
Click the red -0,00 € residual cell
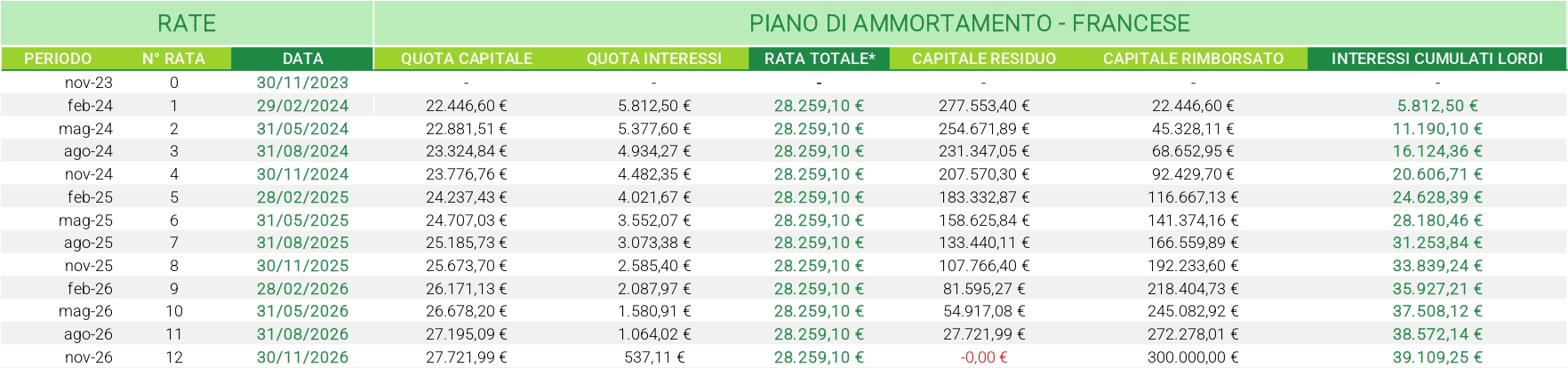[x=984, y=357]
